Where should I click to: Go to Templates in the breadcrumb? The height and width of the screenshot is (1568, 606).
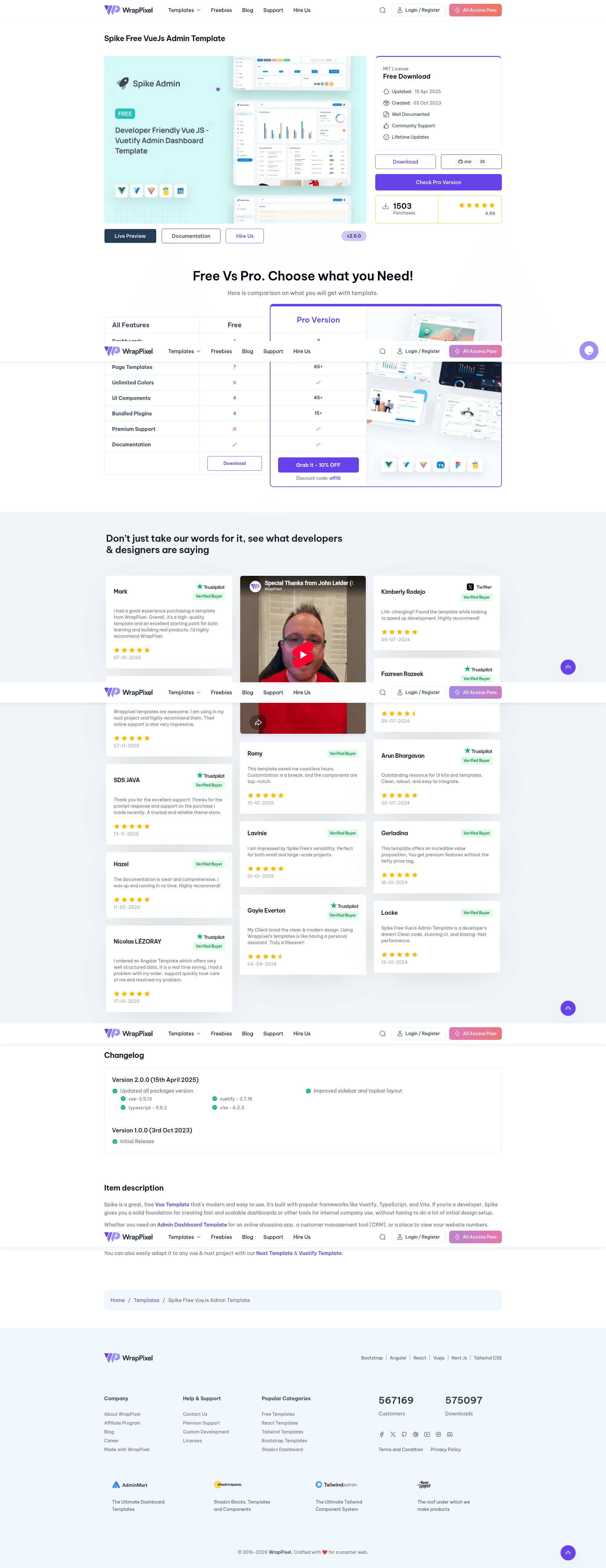147,1300
